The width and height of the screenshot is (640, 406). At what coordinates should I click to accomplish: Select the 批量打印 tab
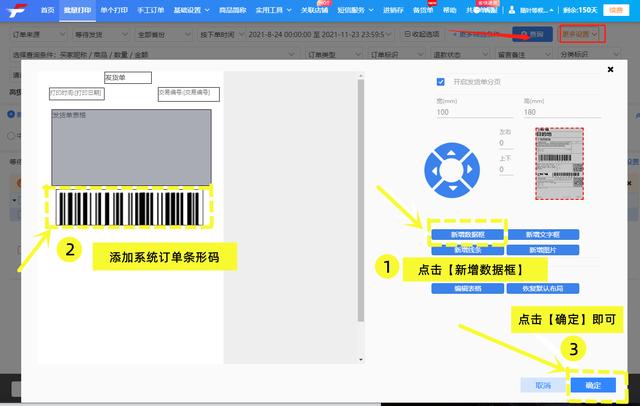(x=77, y=10)
